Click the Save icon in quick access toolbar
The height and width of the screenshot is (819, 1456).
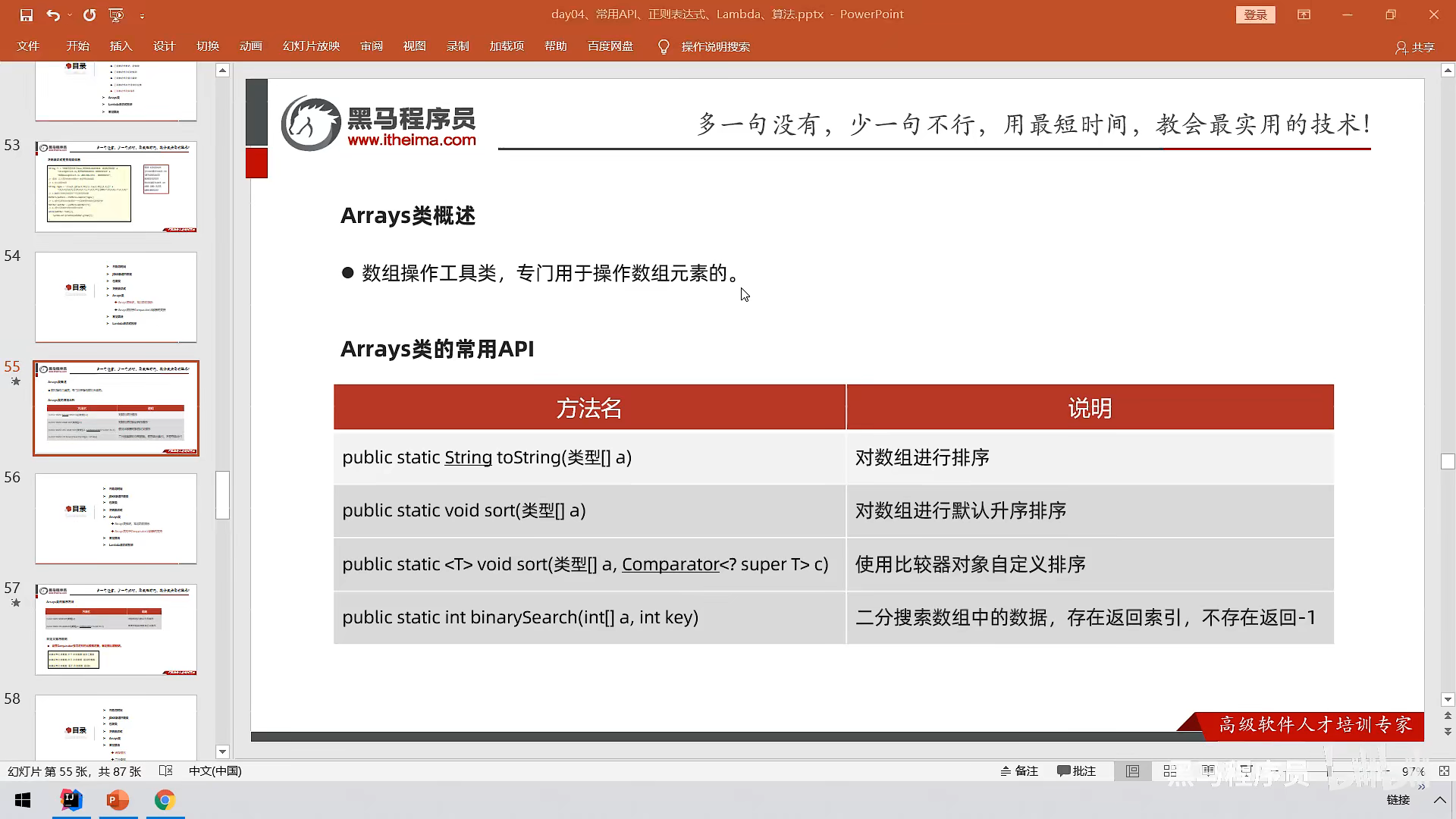[27, 14]
